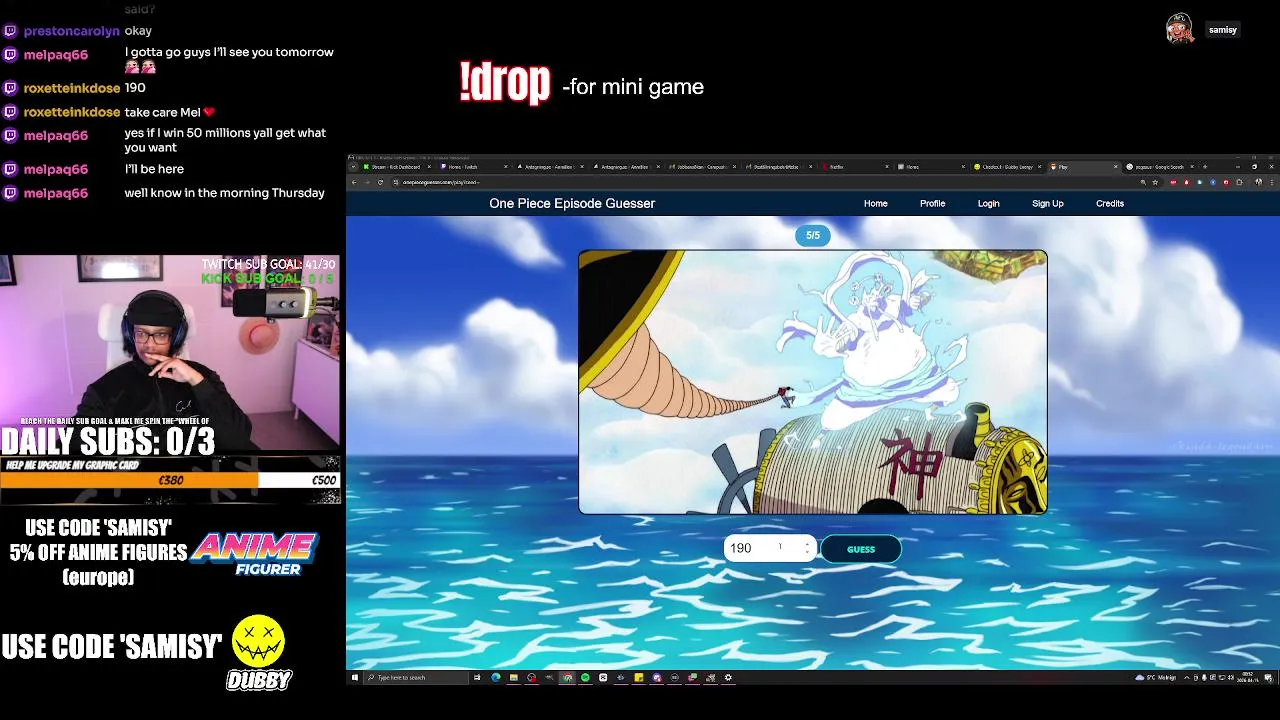Click roxetteinkdose's '190' chat message
The image size is (1280, 720).
click(x=135, y=88)
